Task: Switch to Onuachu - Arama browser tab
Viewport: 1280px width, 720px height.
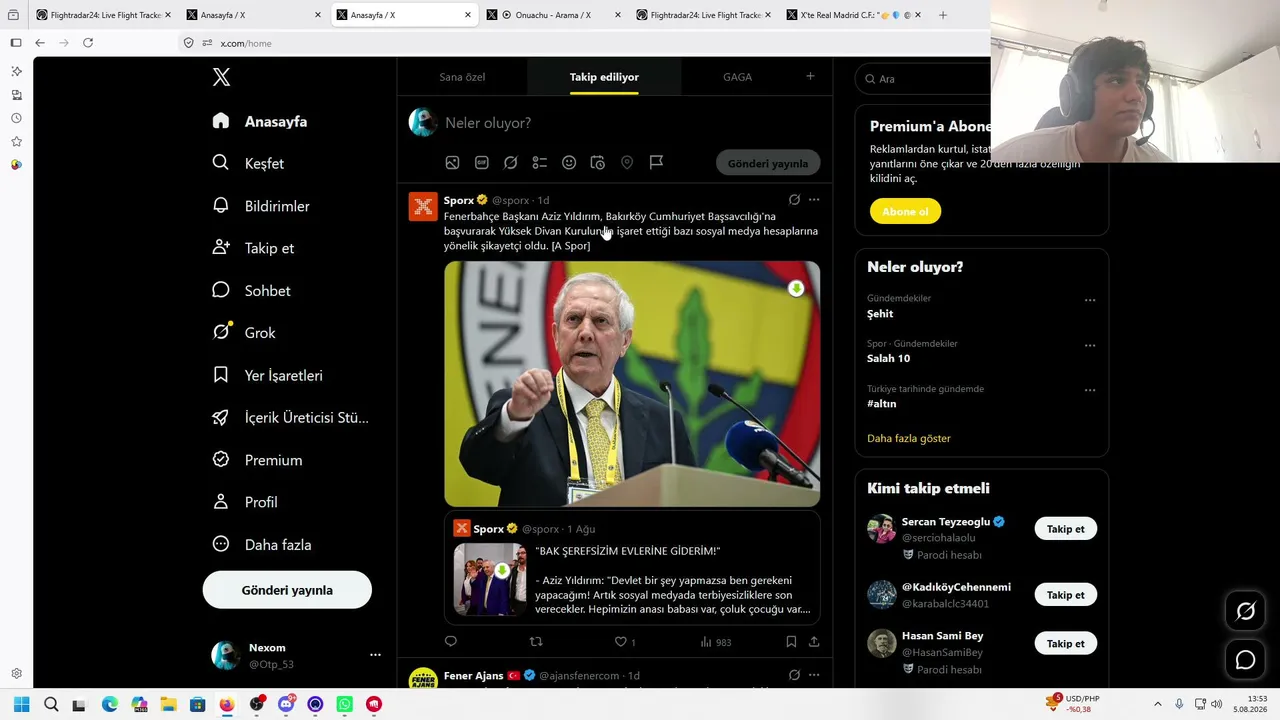Action: (553, 15)
